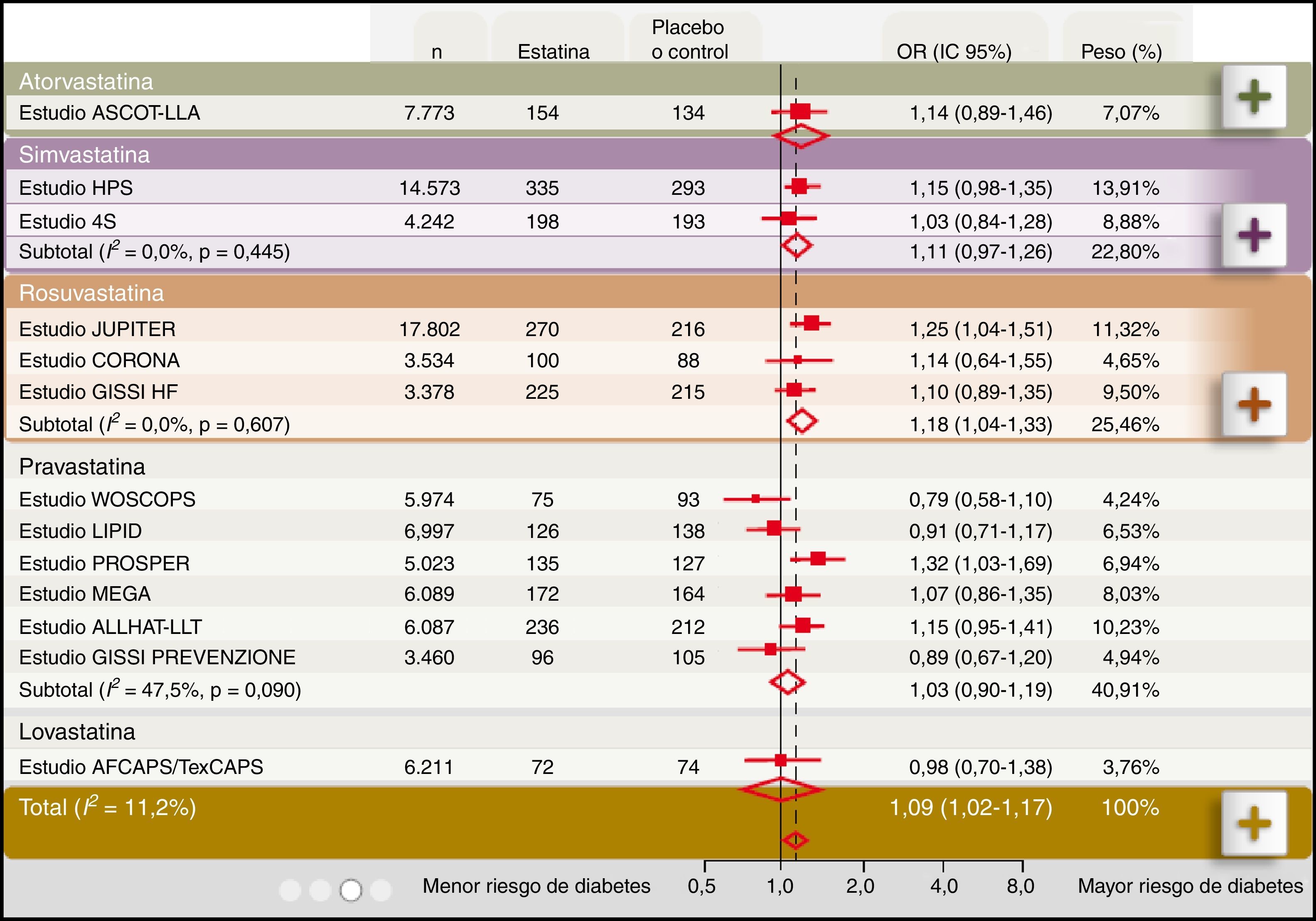
Task: Click the Estudio PROSPER red square marker
Action: pyautogui.click(x=818, y=558)
